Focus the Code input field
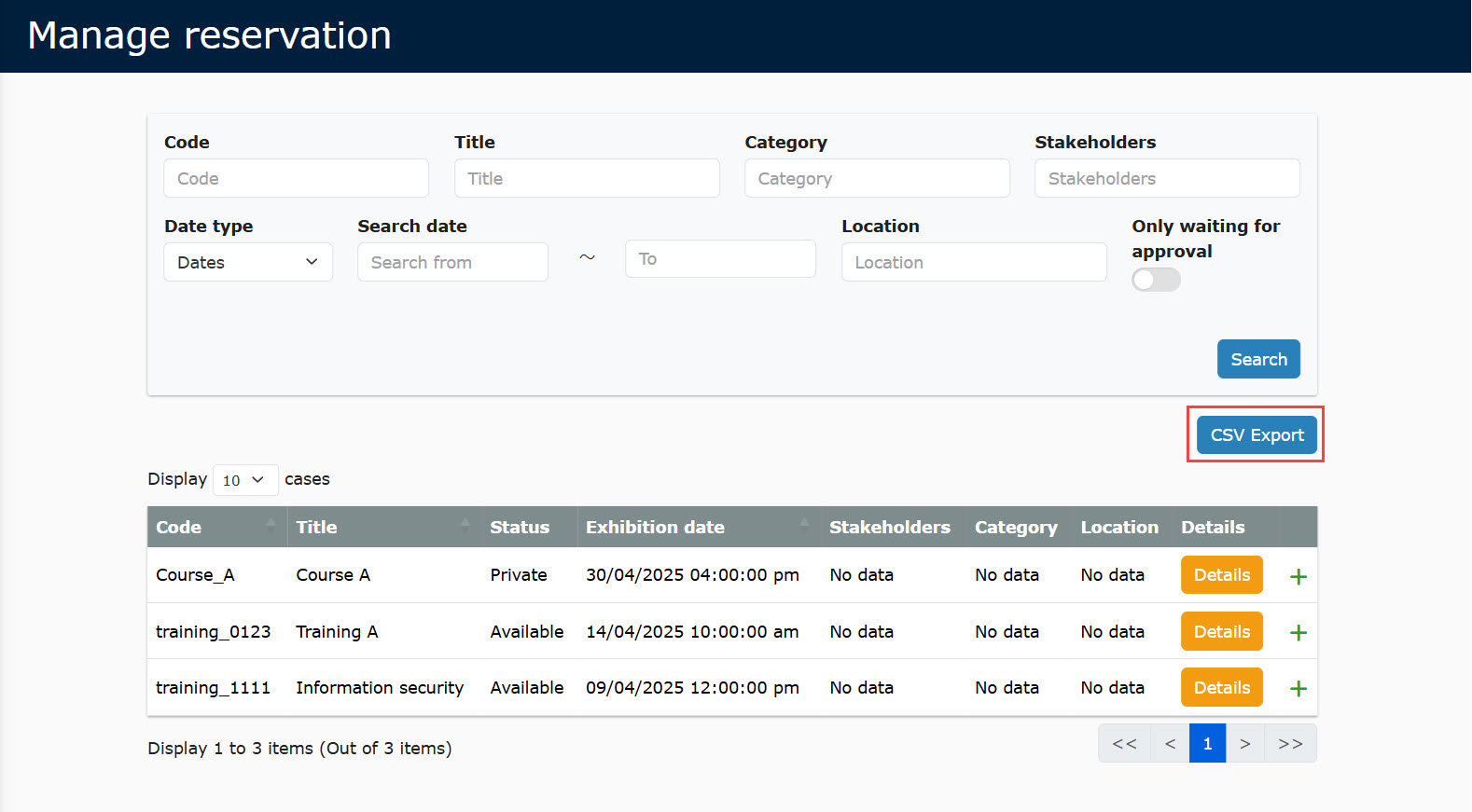Image resolution: width=1472 pixels, height=812 pixels. click(297, 178)
